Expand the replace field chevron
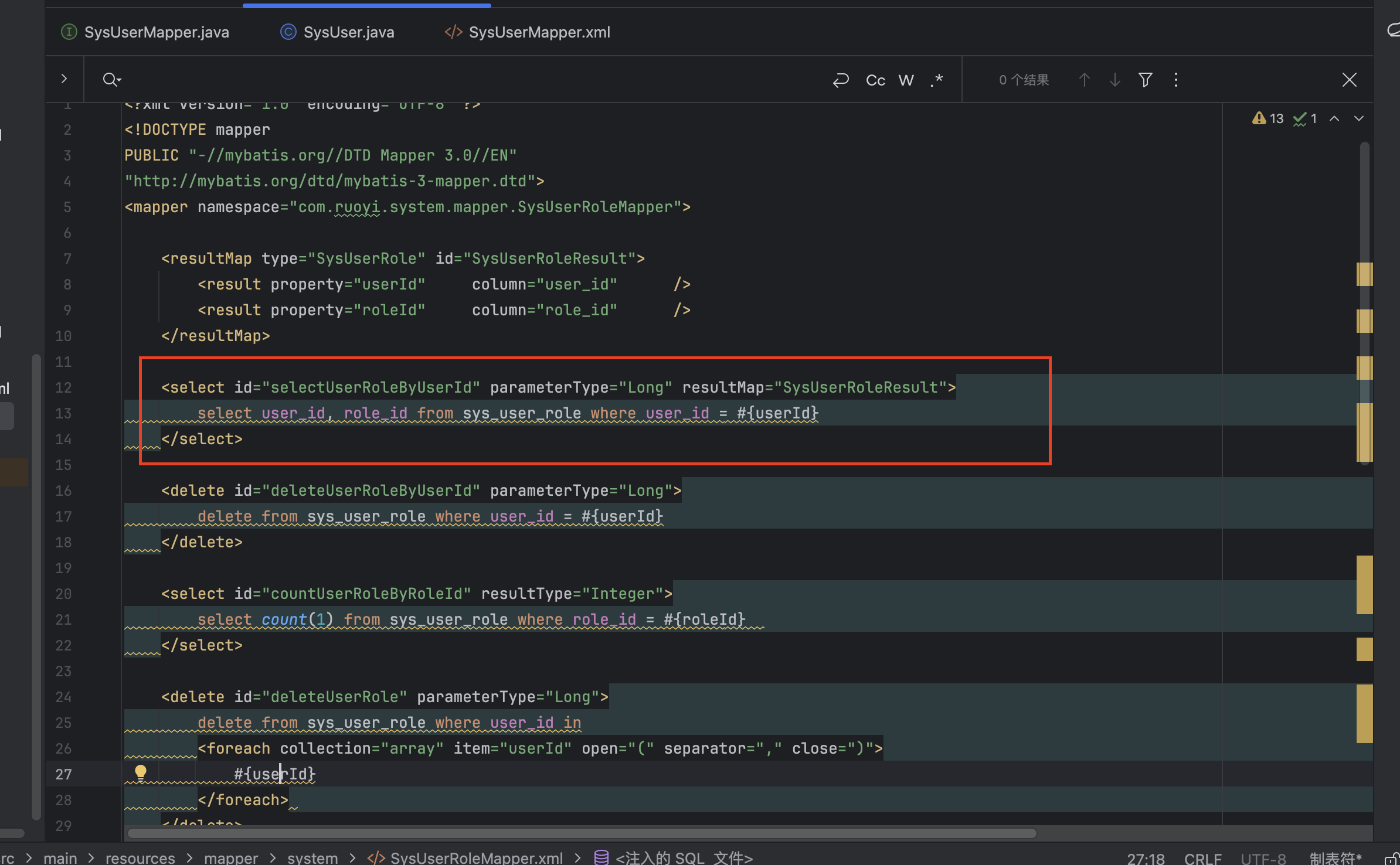This screenshot has width=1400, height=865. 64,79
